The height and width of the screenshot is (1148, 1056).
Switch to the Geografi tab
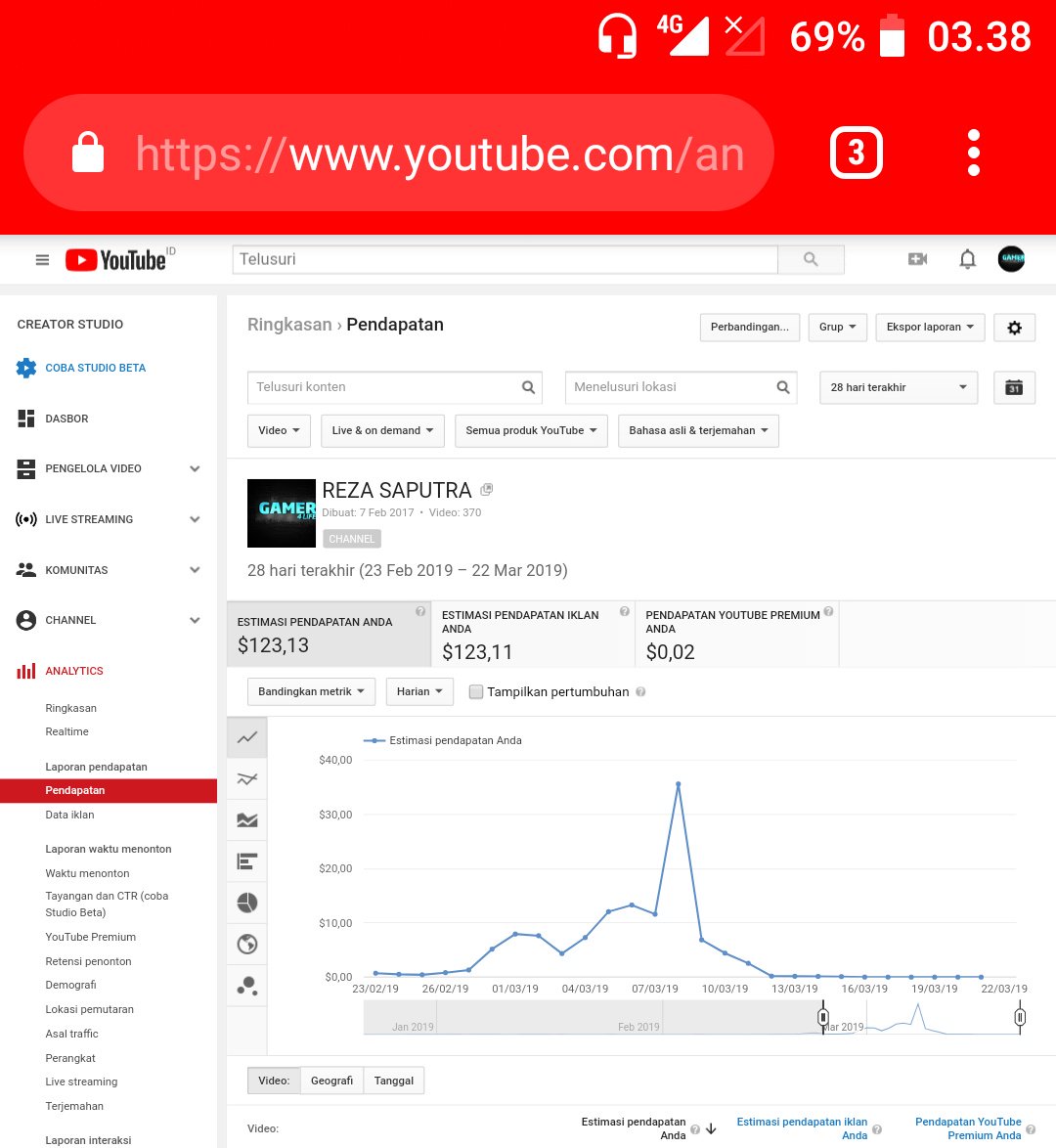point(331,1081)
